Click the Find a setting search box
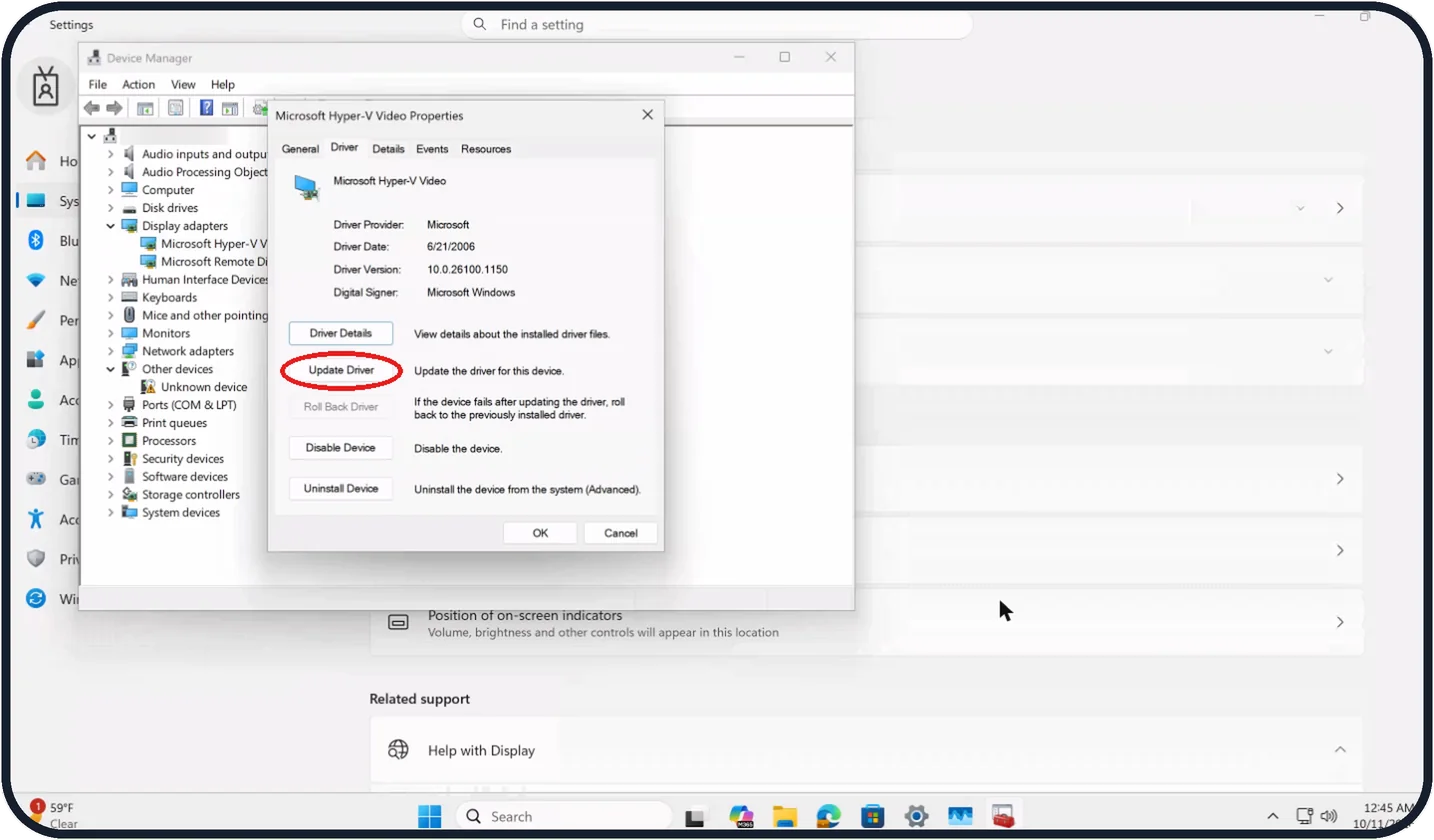Screen dimensions: 1434x840 tap(717, 24)
